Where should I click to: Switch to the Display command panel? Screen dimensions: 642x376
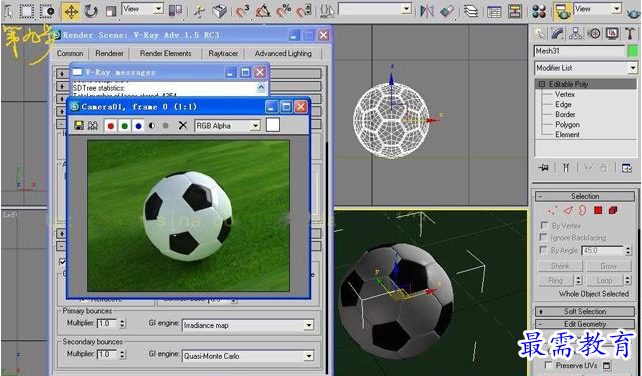(x=612, y=34)
